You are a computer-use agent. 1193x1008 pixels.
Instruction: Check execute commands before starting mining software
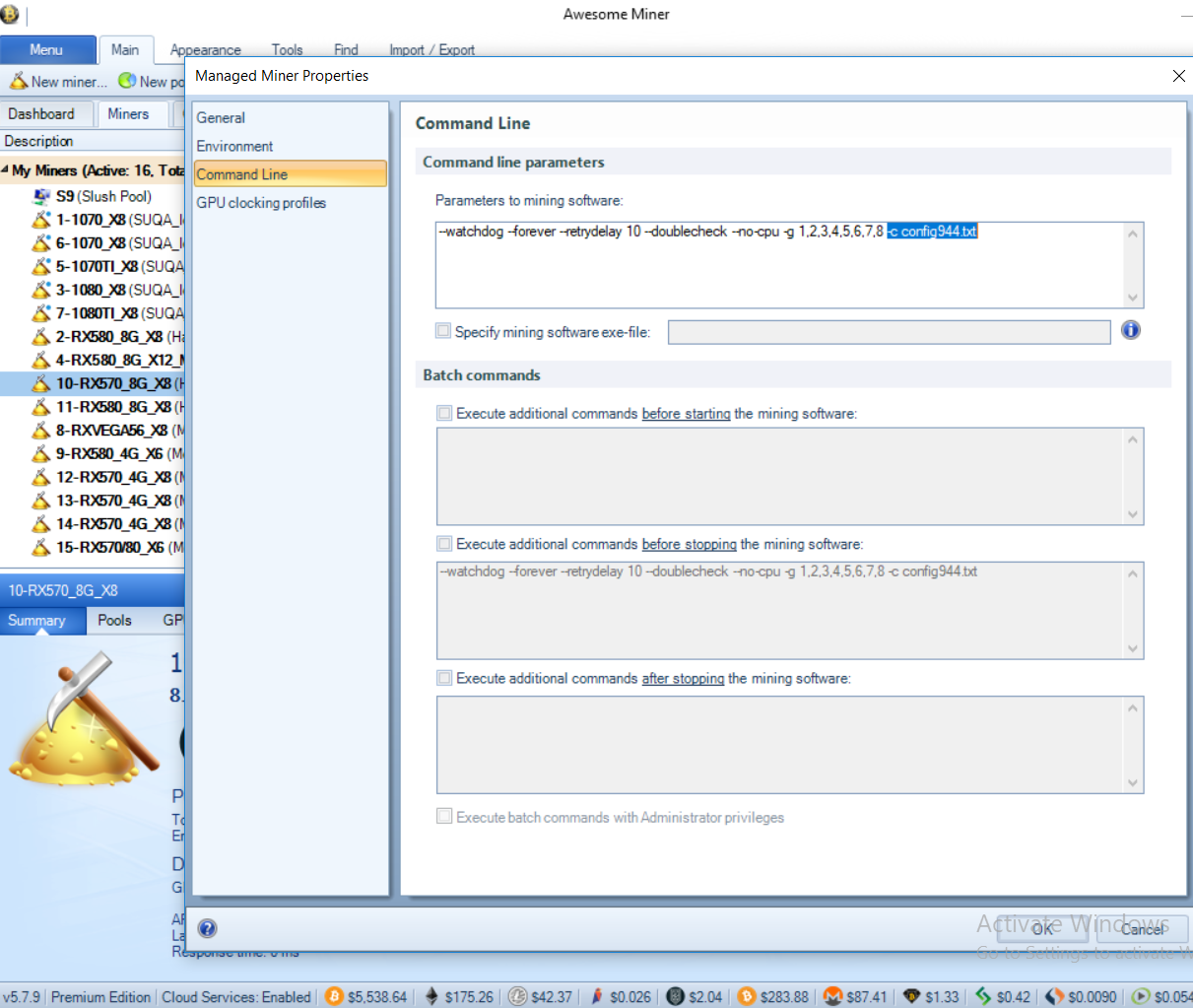point(444,413)
